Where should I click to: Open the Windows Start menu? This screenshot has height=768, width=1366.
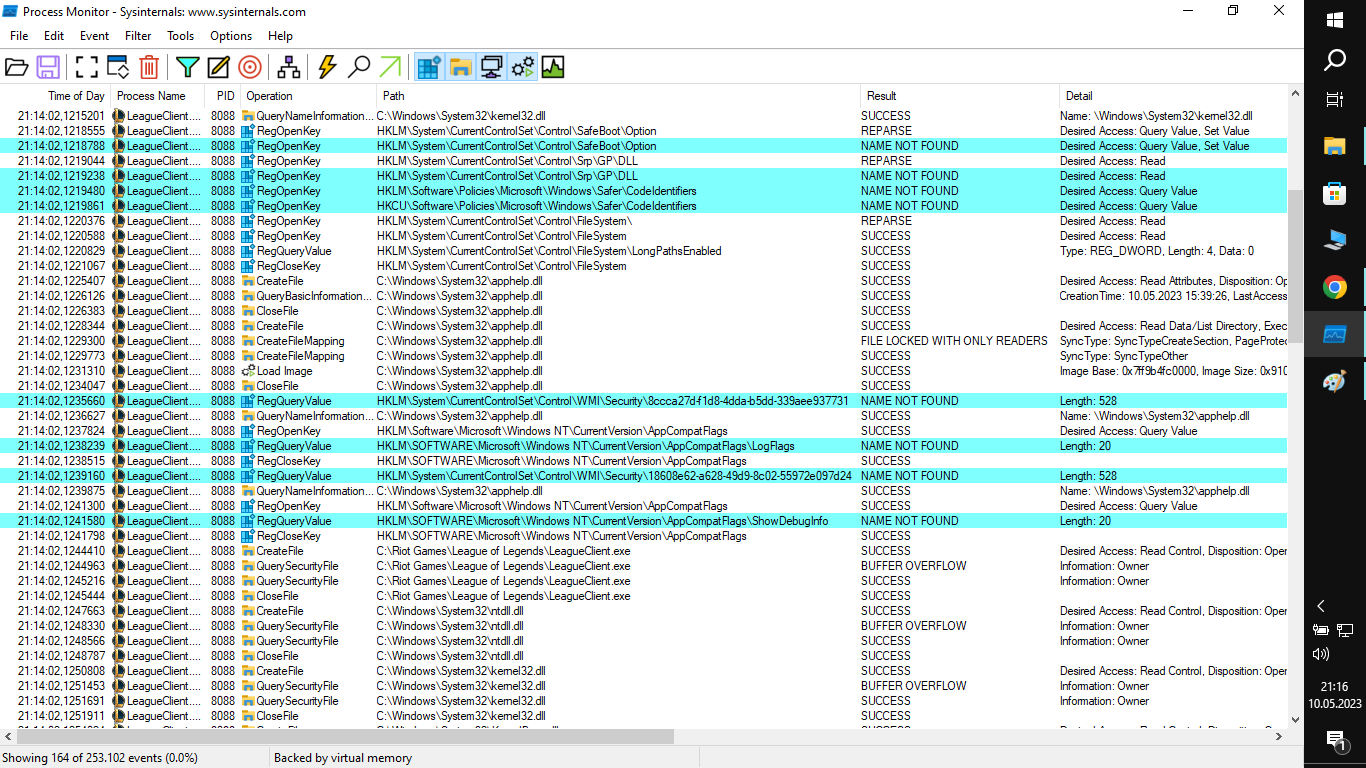(1335, 20)
